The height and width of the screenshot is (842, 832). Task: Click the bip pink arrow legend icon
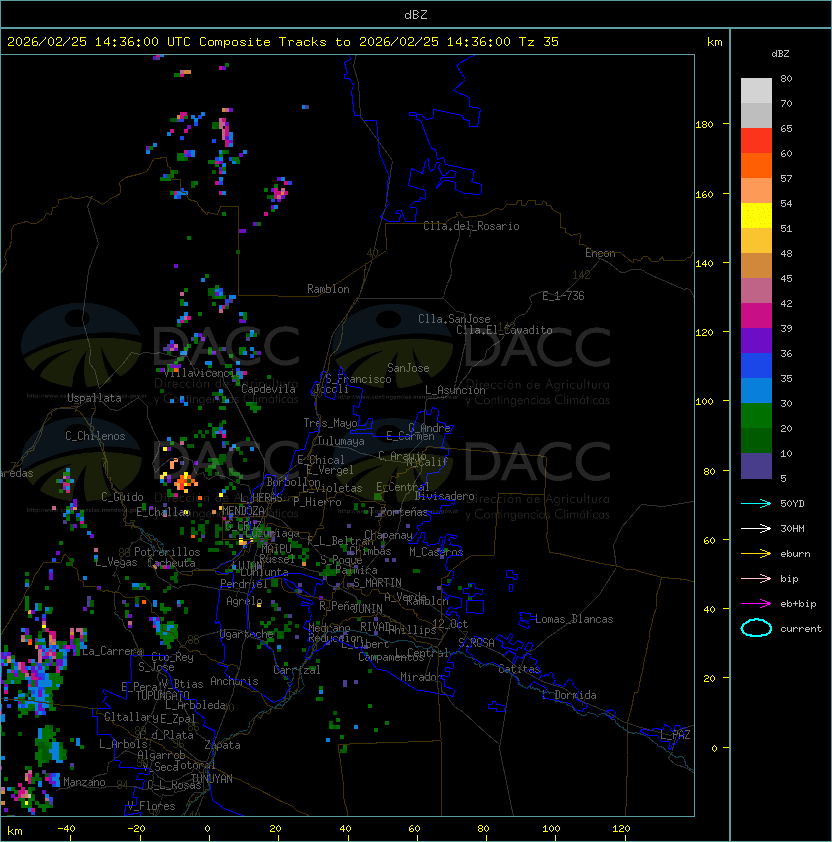click(x=756, y=579)
